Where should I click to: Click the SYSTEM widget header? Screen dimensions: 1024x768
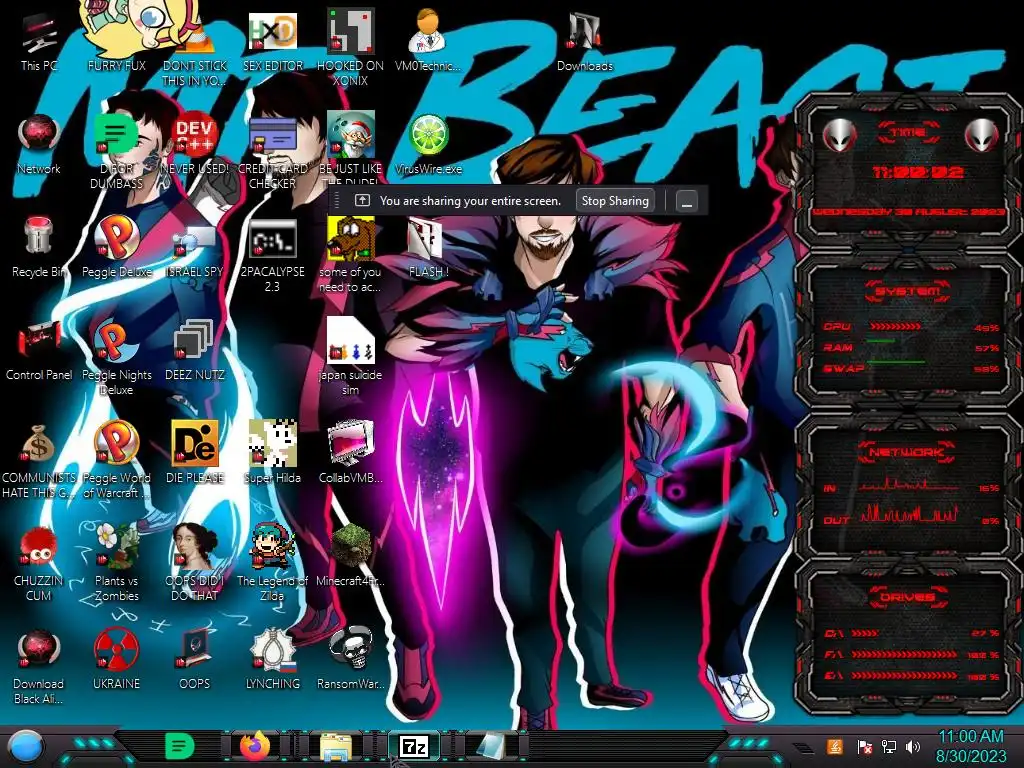pyautogui.click(x=908, y=291)
